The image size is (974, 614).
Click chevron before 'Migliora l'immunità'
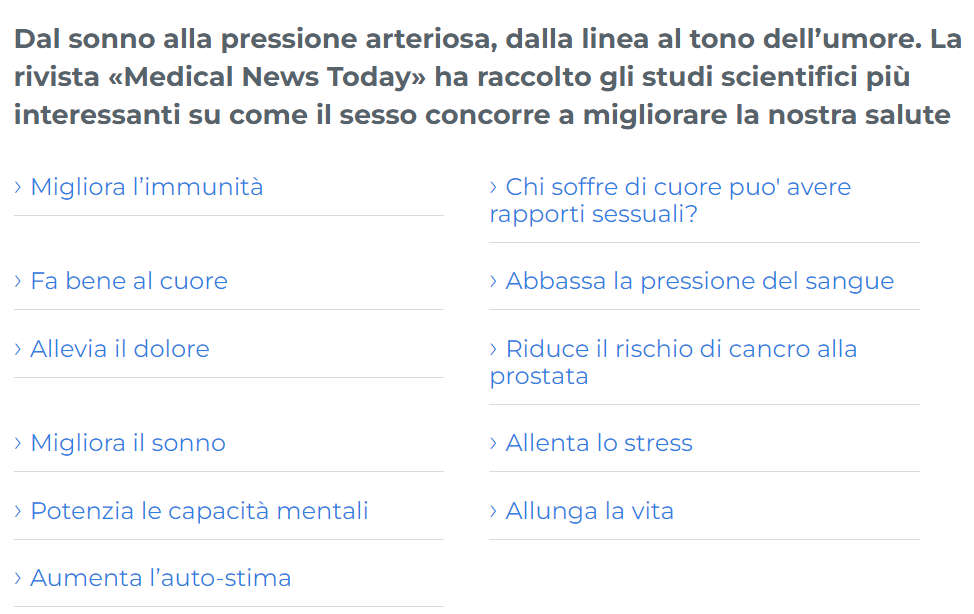(x=18, y=187)
